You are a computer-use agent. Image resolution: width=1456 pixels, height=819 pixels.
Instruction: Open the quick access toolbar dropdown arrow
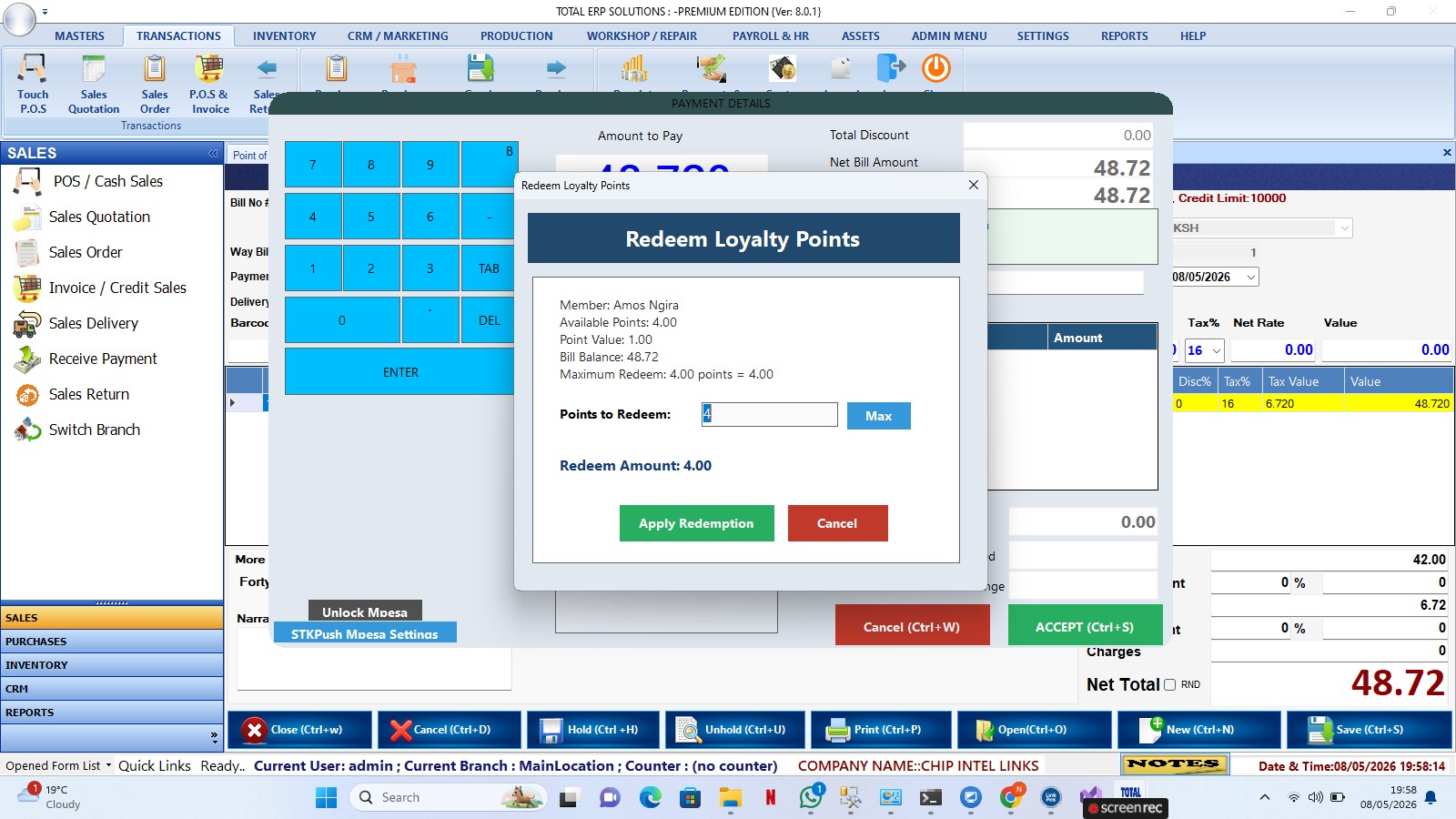point(45,12)
